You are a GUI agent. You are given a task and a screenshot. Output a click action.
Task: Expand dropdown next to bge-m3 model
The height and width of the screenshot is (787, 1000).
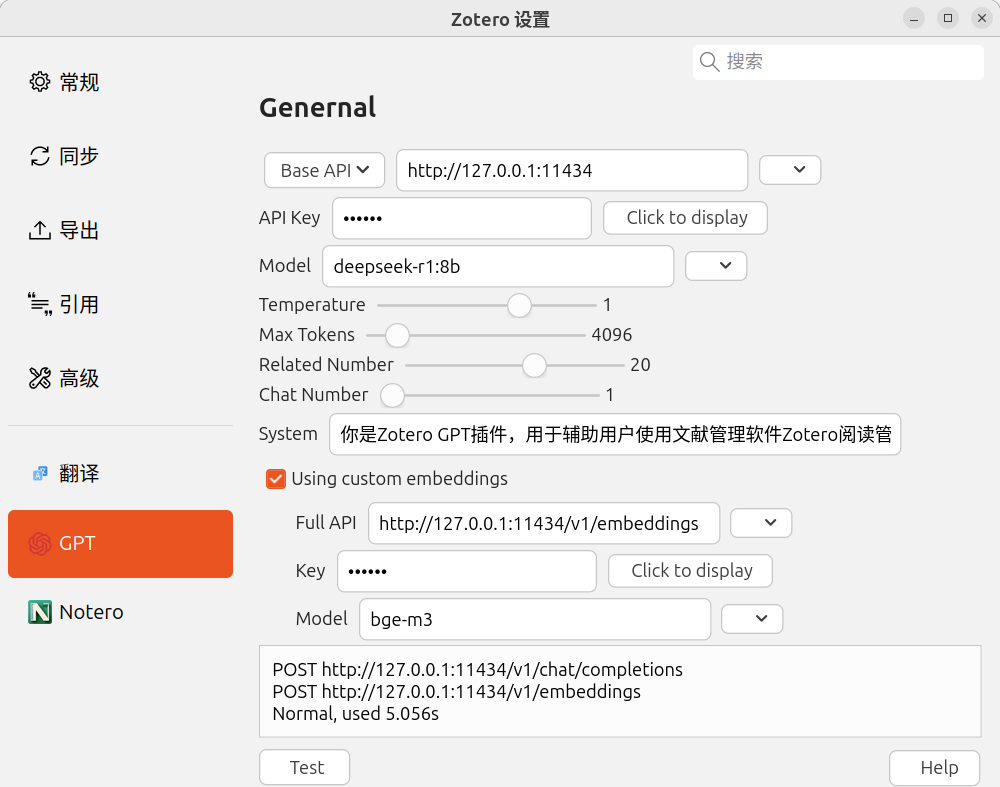tap(752, 618)
